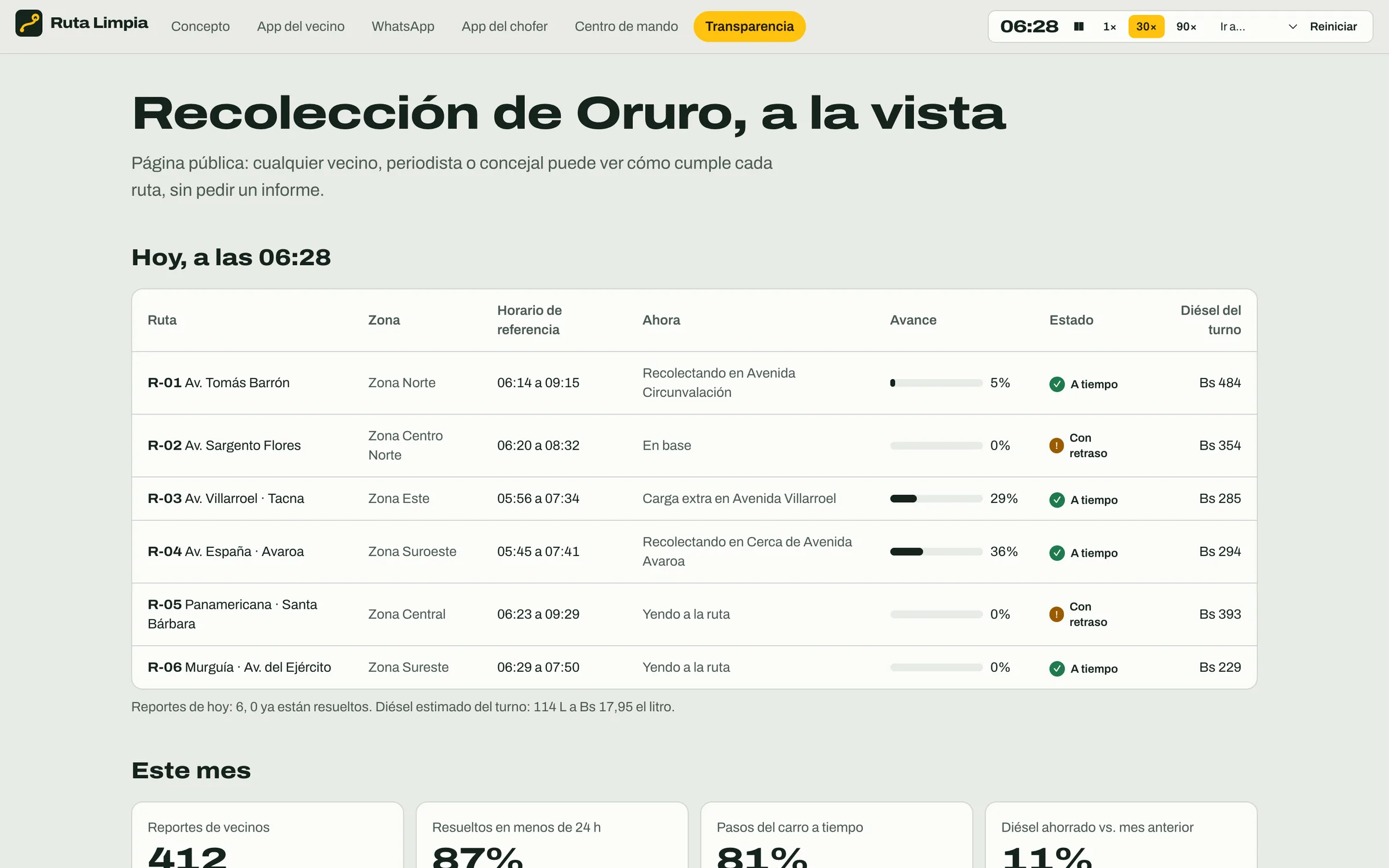
Task: Click the orange warning icon for R-05
Action: point(1056,615)
